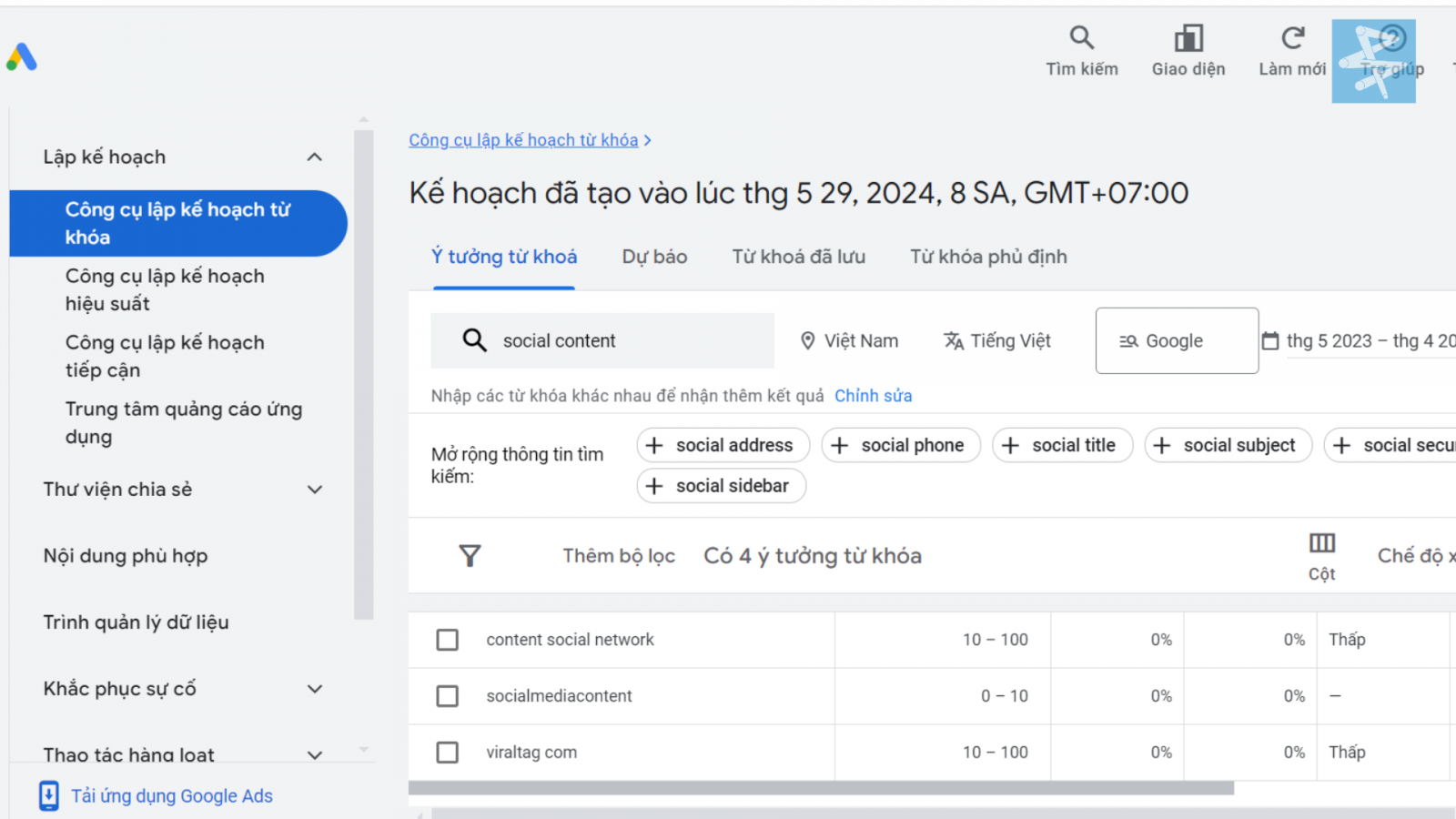Image resolution: width=1456 pixels, height=819 pixels.
Task: Click the Việt Nam location pin icon
Action: [x=807, y=341]
